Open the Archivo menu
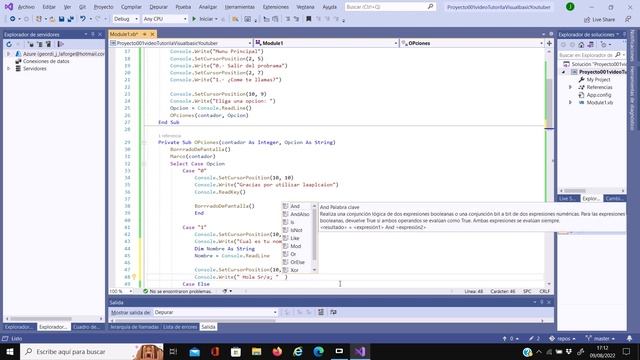640x360 pixels. (26, 7)
